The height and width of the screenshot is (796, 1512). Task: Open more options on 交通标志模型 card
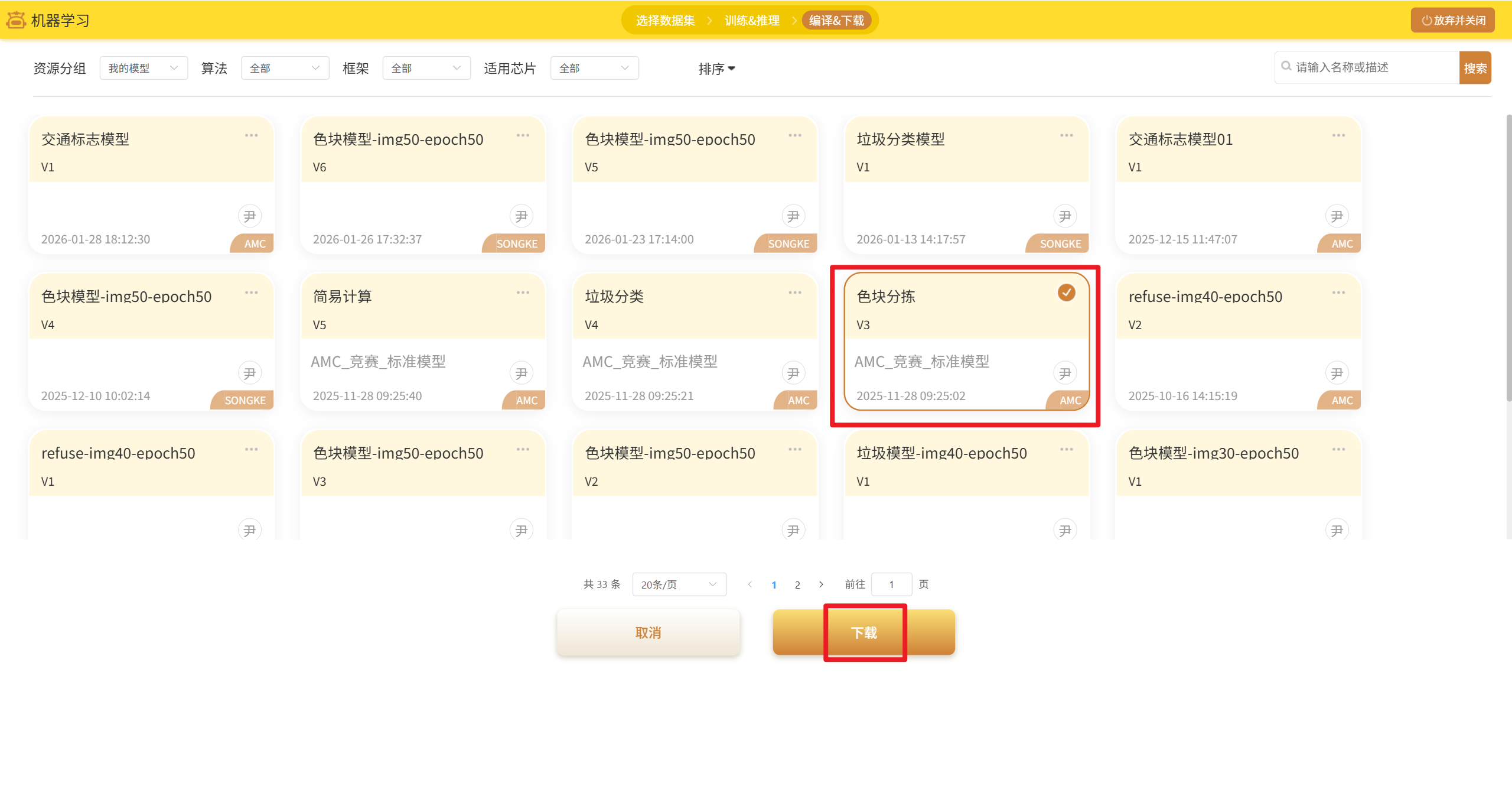[x=251, y=135]
